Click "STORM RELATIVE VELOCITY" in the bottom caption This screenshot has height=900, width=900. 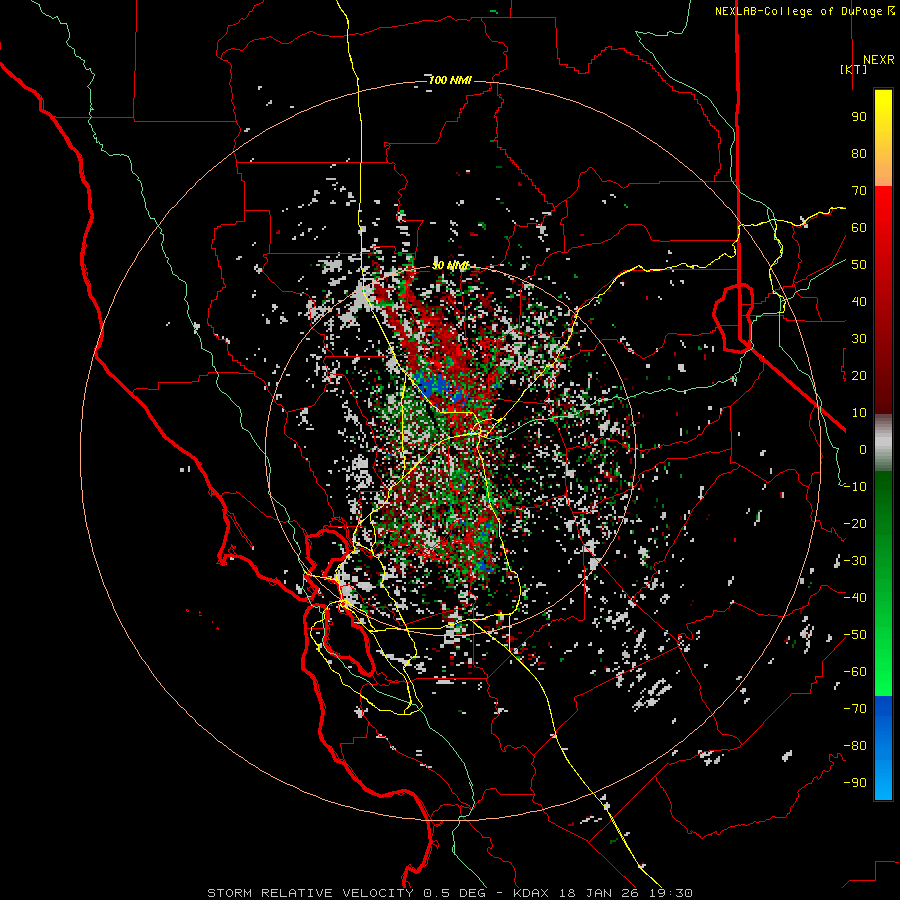[310, 893]
